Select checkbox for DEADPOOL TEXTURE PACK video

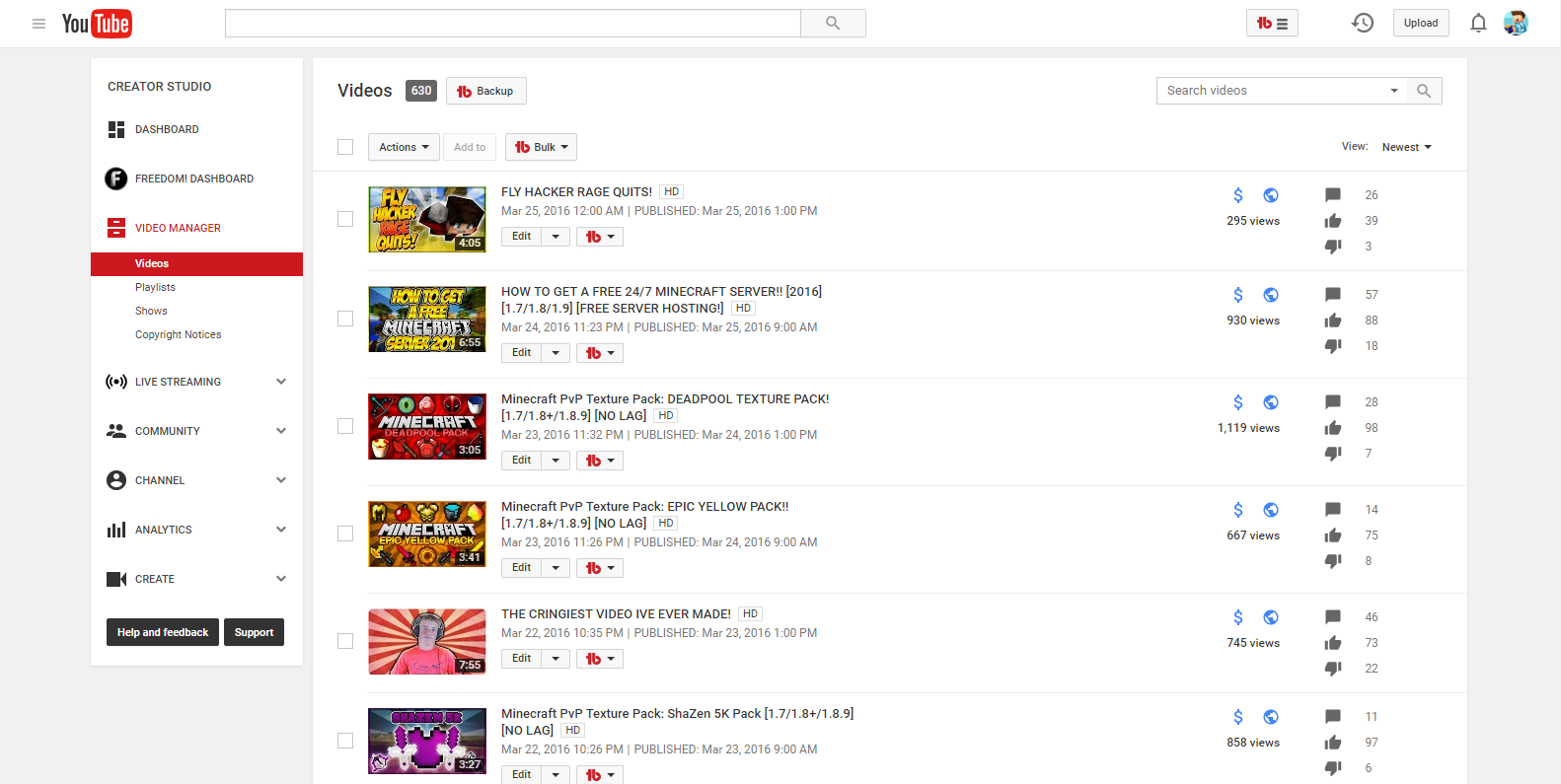345,426
